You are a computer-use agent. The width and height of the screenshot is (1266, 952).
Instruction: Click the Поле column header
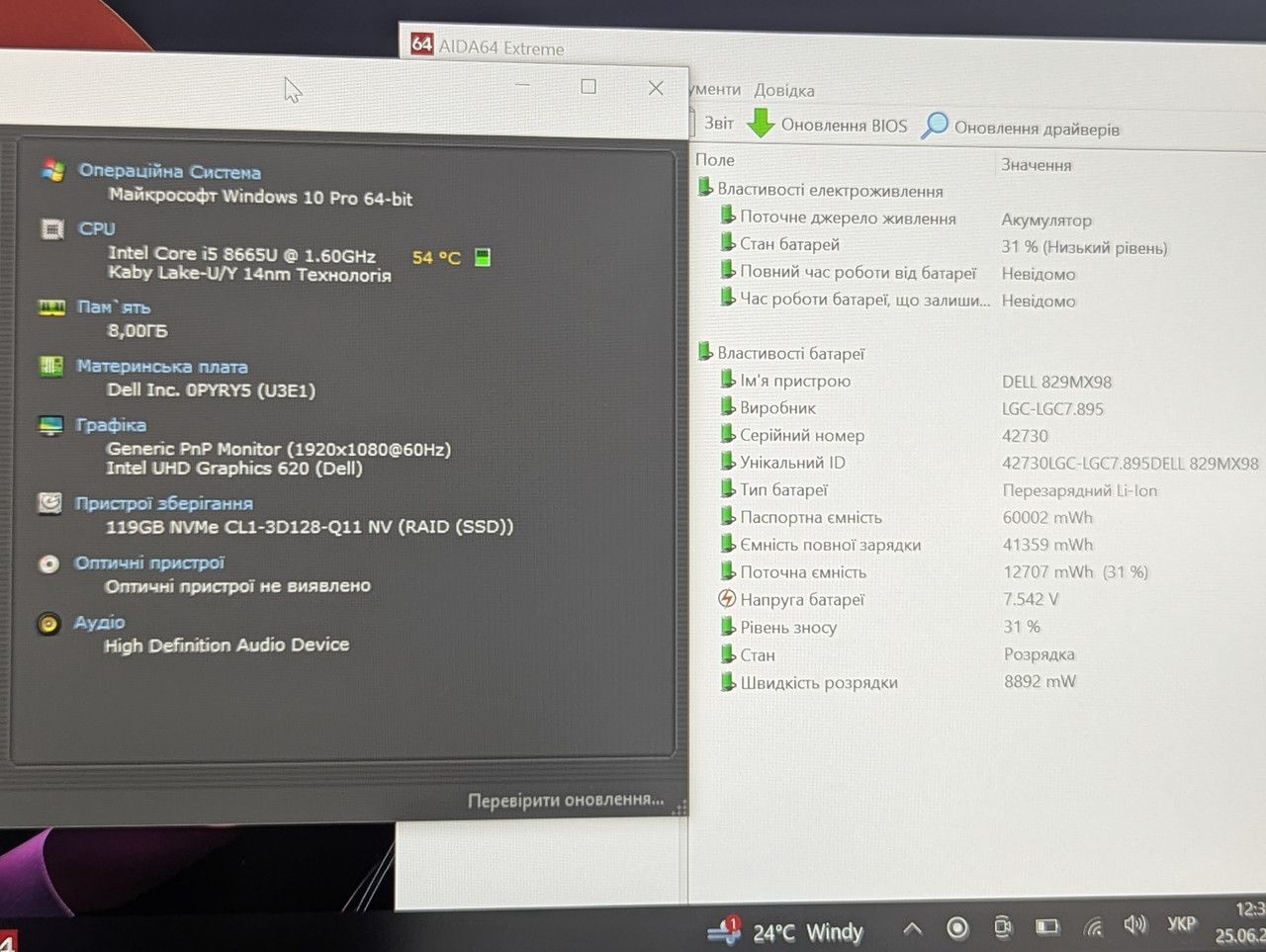click(715, 160)
